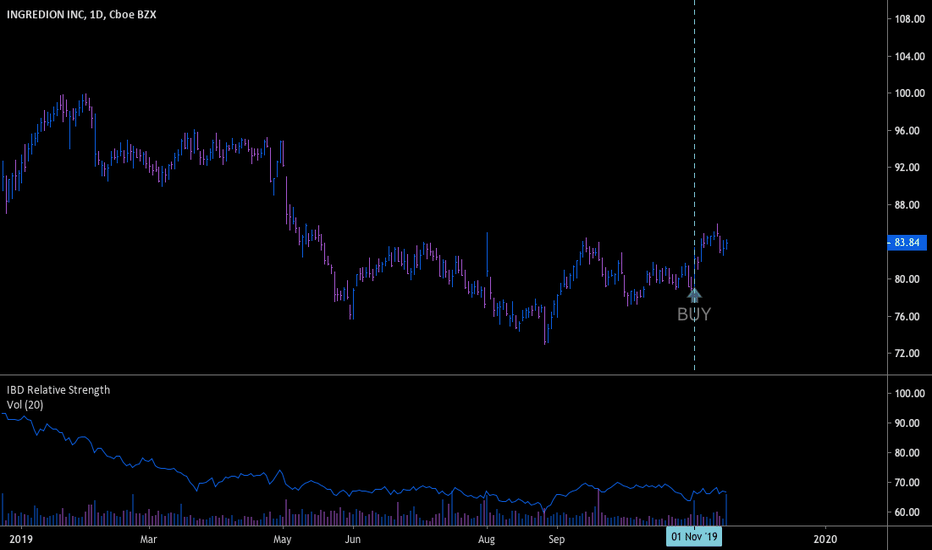Click the 80.00 price axis label on main chart
This screenshot has width=932, height=550.
[x=907, y=279]
